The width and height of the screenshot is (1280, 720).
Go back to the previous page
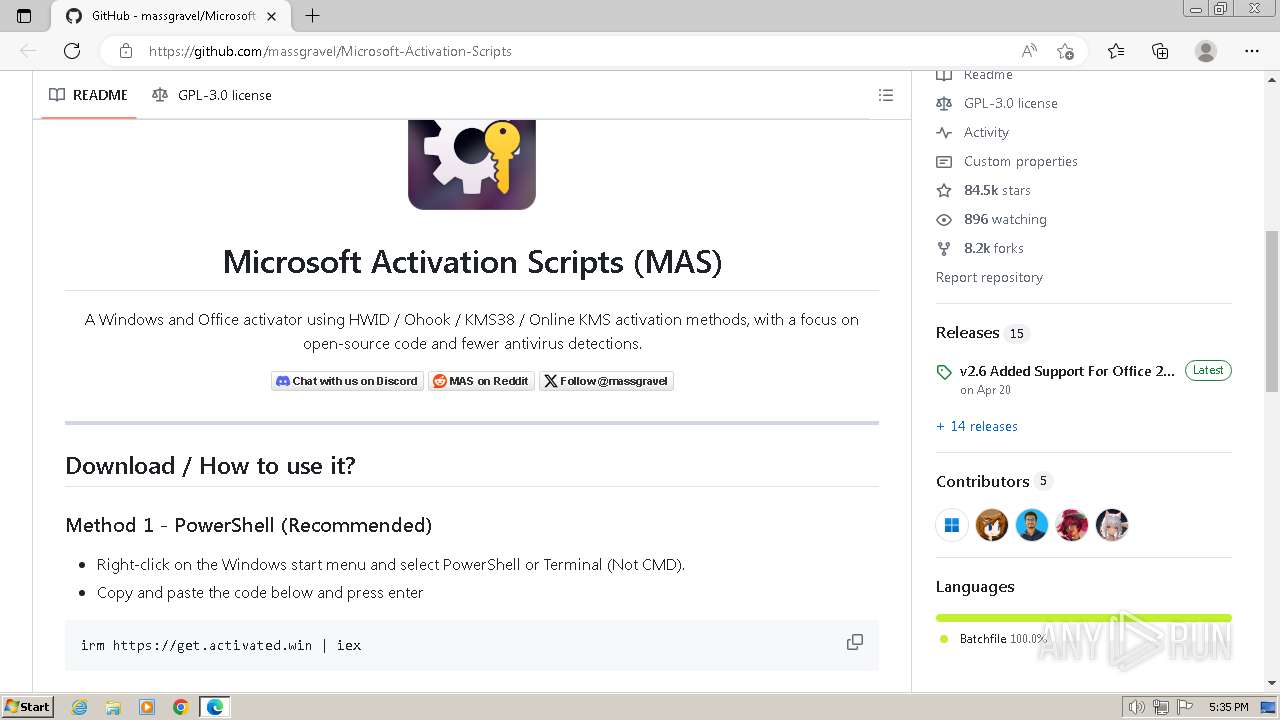pyautogui.click(x=28, y=51)
